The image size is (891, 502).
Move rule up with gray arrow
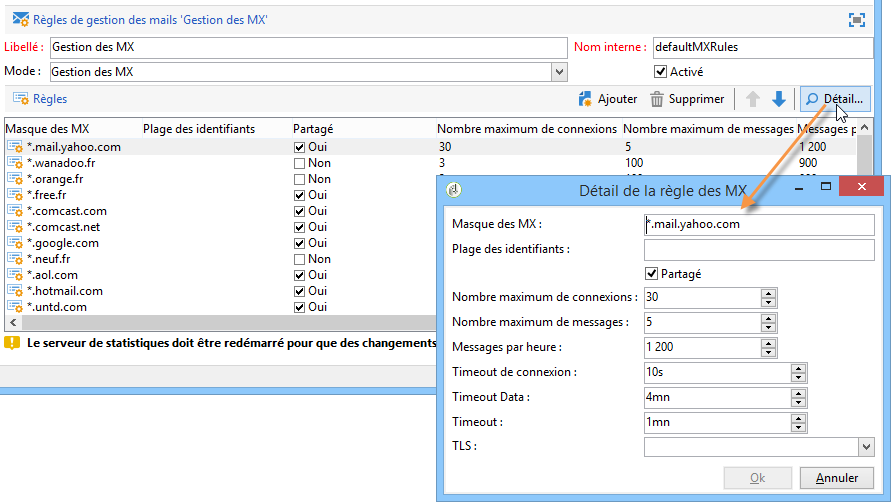tap(752, 99)
